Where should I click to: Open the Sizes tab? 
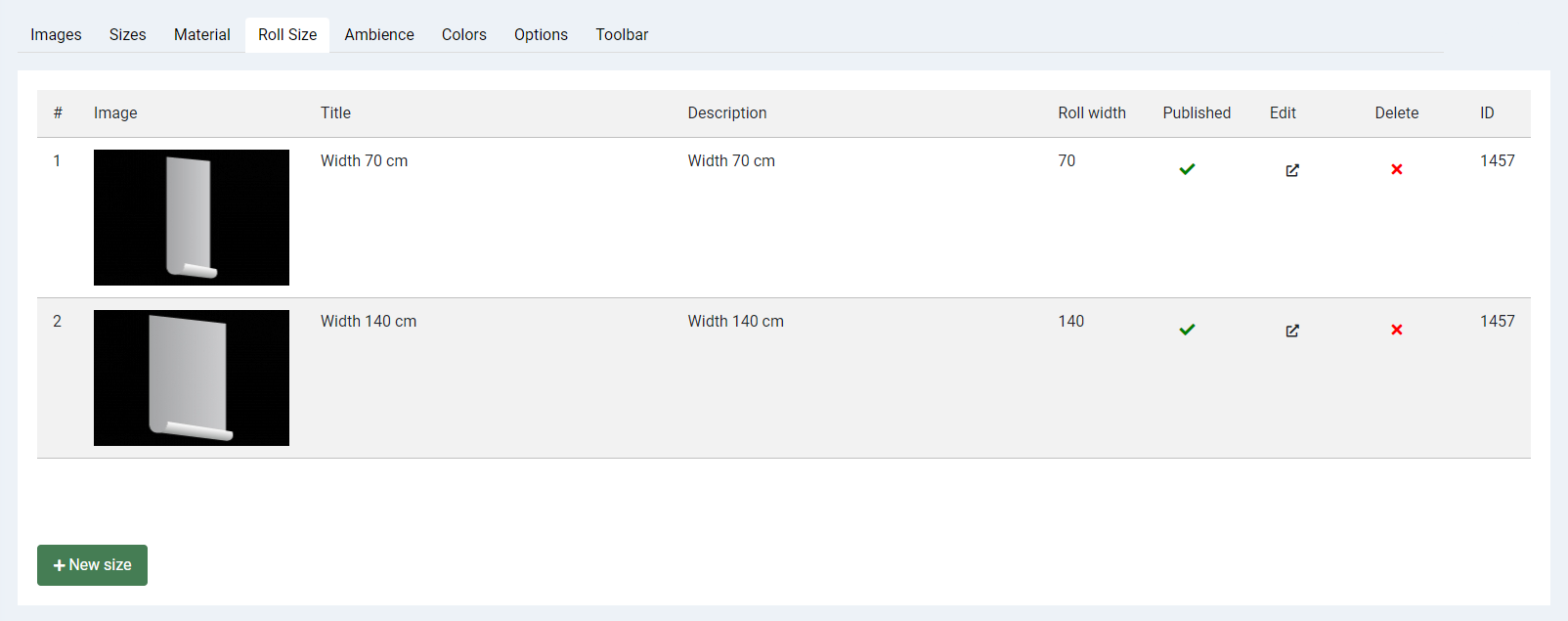[x=127, y=35]
